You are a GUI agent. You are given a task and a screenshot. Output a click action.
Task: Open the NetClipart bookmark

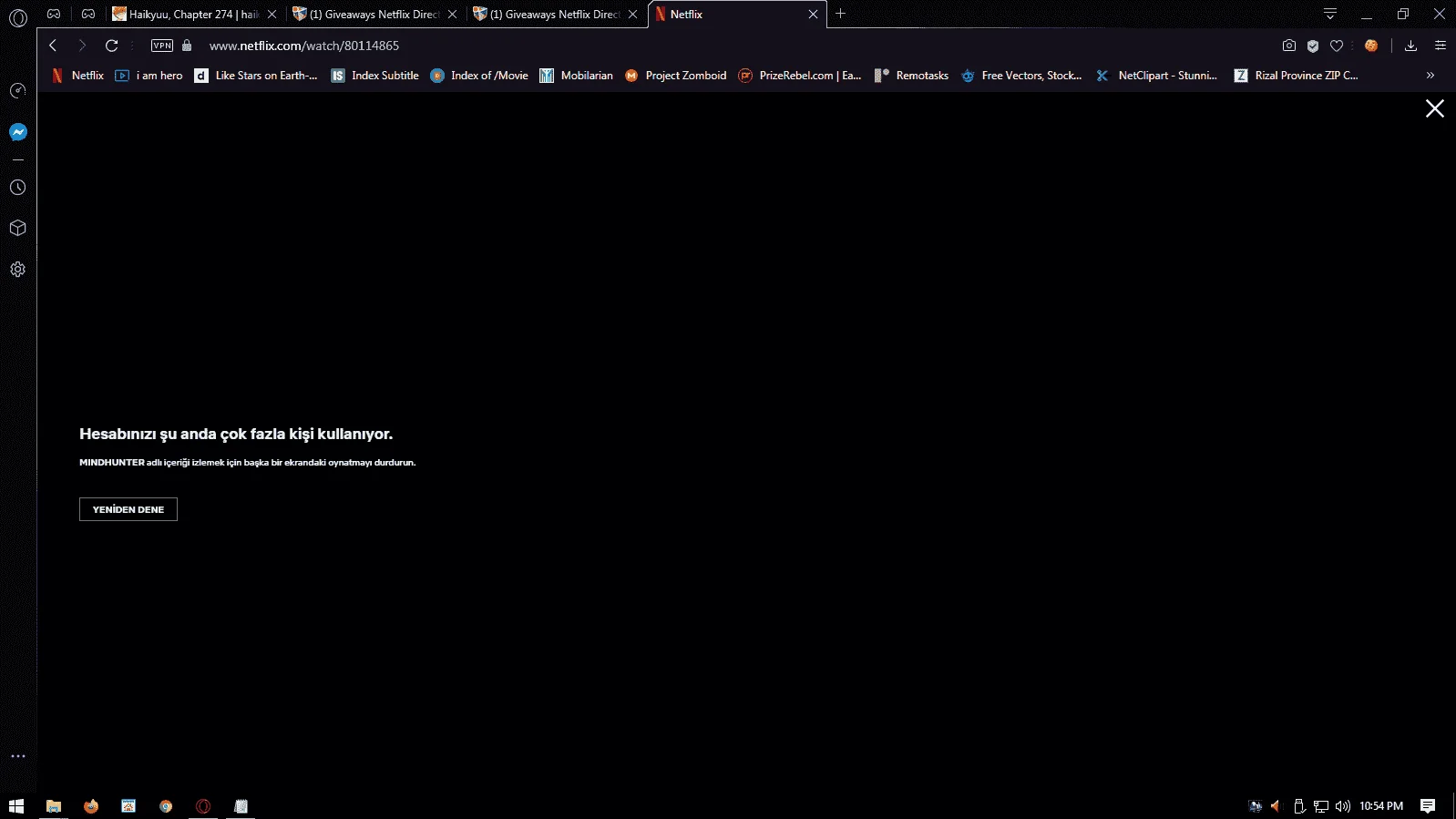point(1156,76)
